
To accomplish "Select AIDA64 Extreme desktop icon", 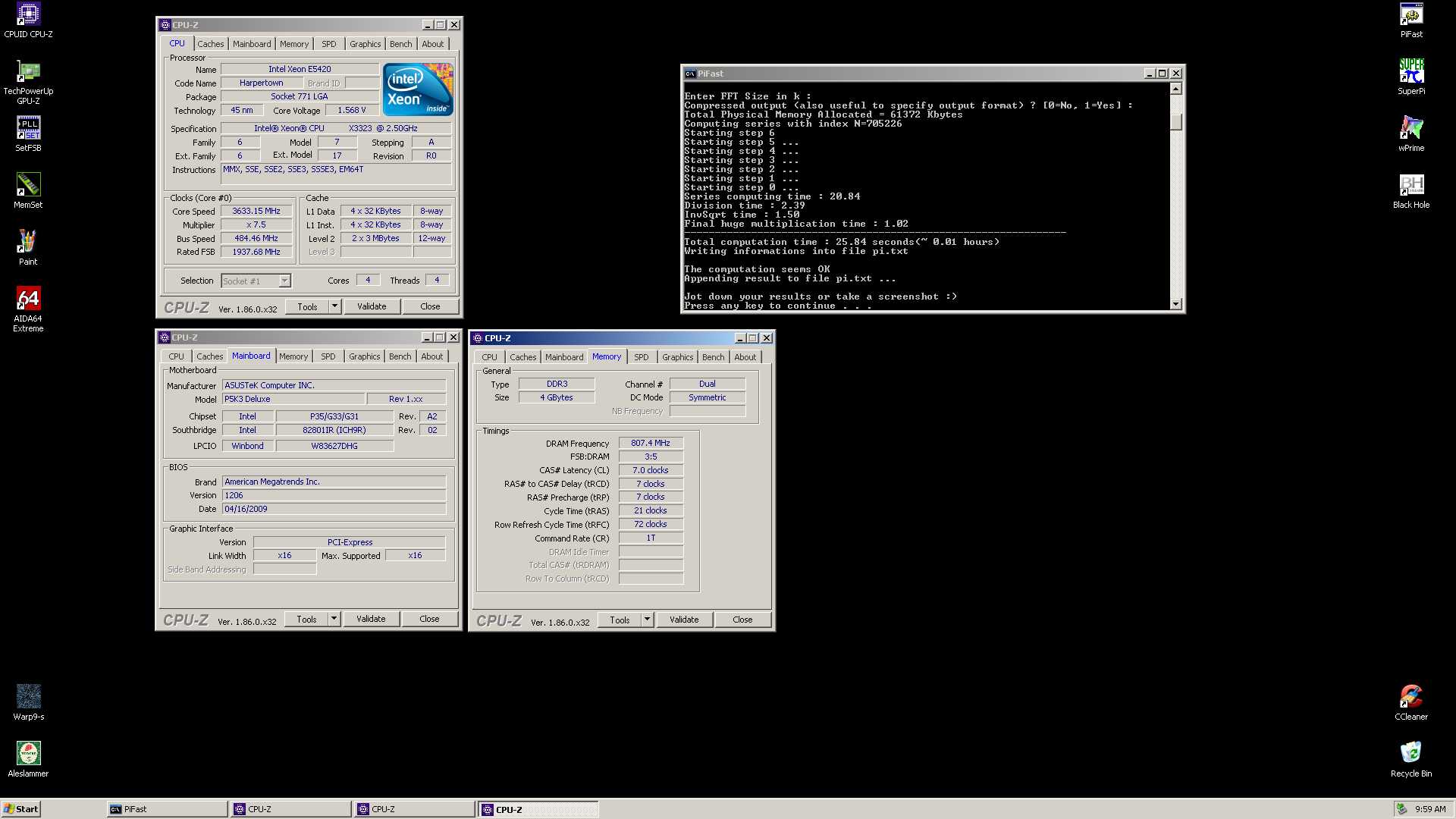I will point(28,309).
